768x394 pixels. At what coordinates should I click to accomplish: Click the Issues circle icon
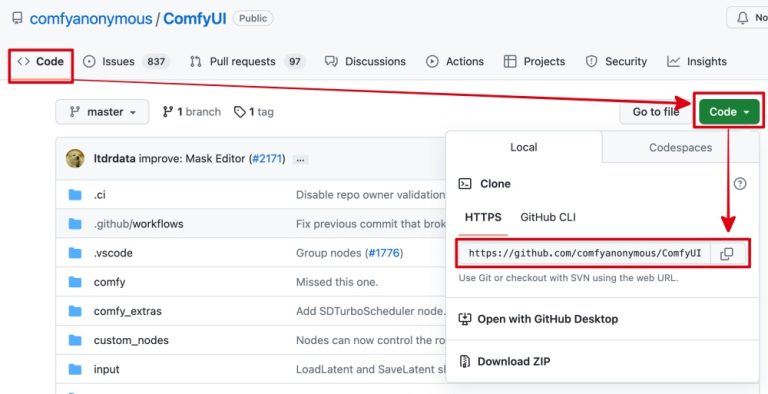pos(89,62)
